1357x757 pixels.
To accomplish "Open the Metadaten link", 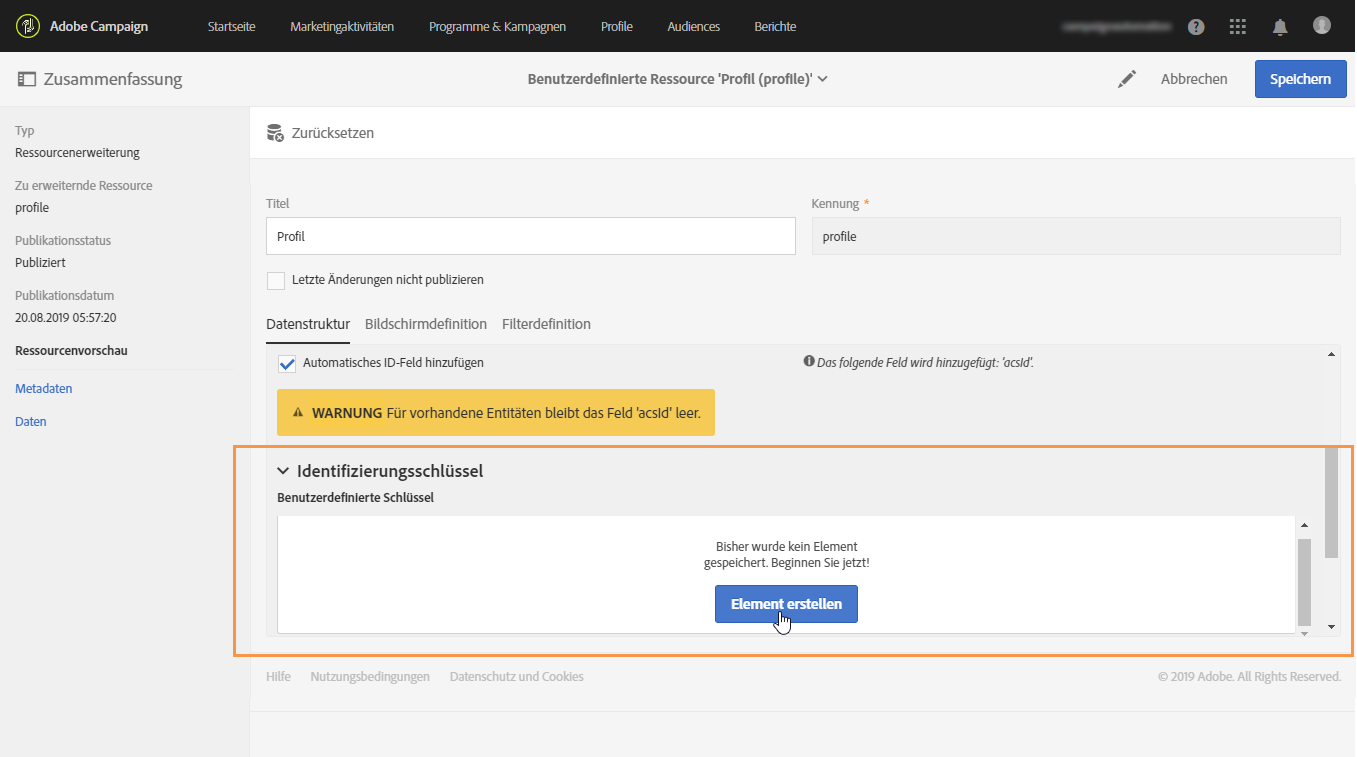I will point(44,388).
